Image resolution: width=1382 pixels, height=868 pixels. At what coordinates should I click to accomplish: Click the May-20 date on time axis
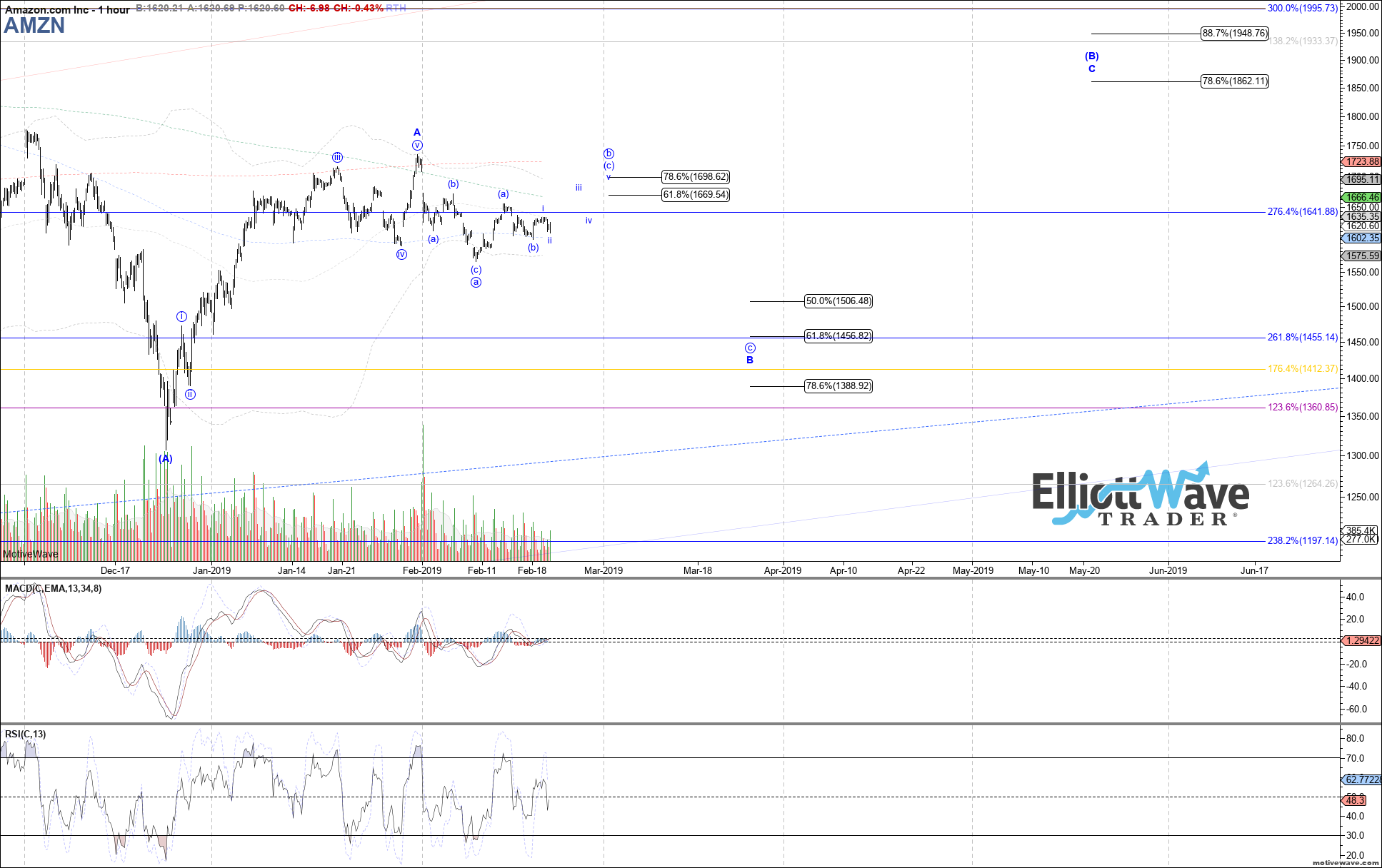1084,570
